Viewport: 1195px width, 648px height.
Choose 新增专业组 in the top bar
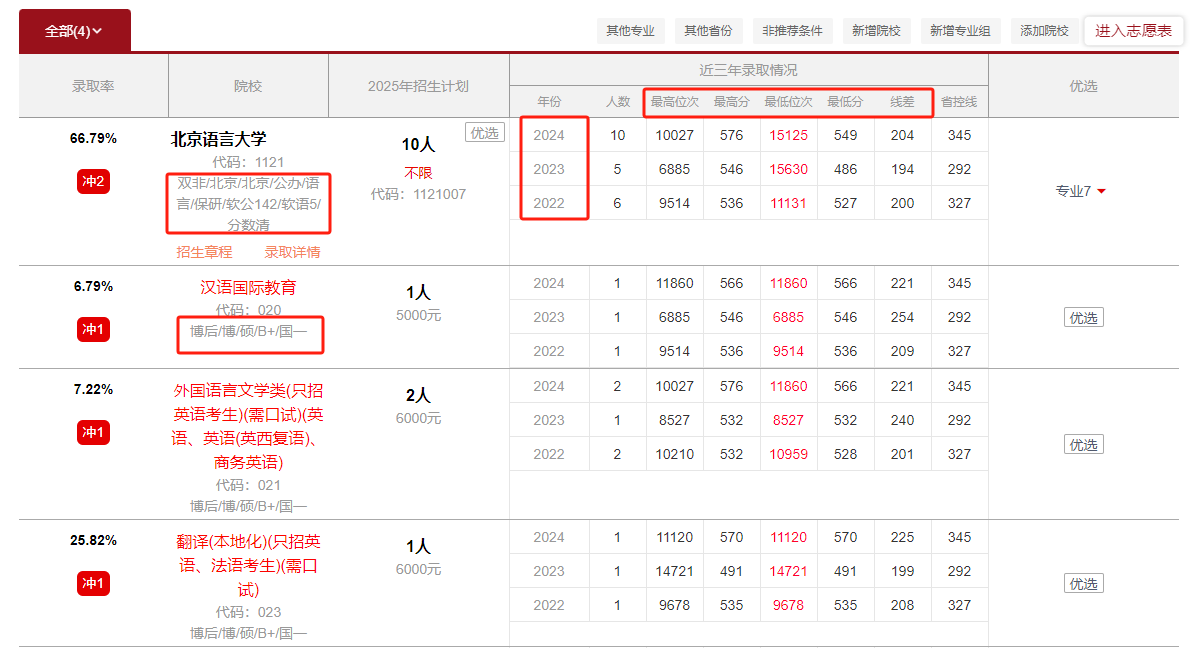coord(959,31)
